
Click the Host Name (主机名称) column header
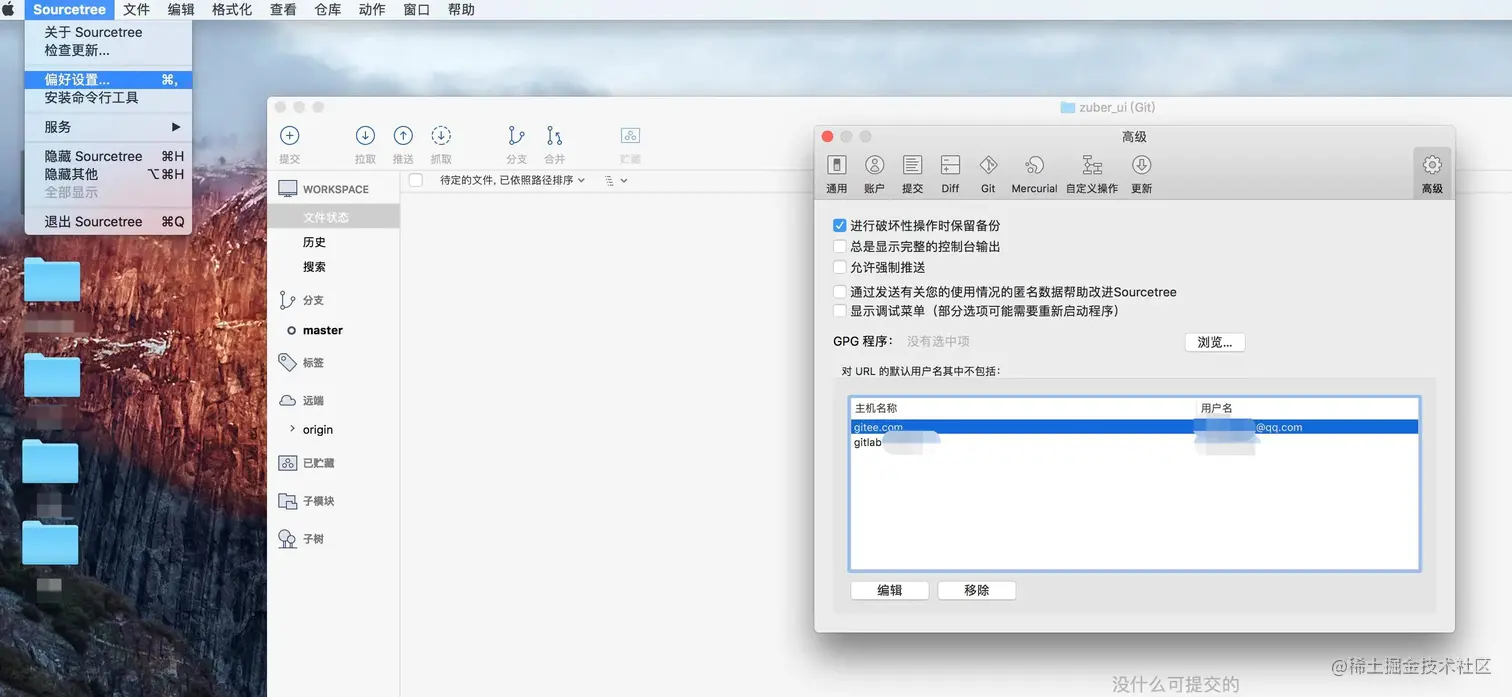pyautogui.click(x=1023, y=408)
